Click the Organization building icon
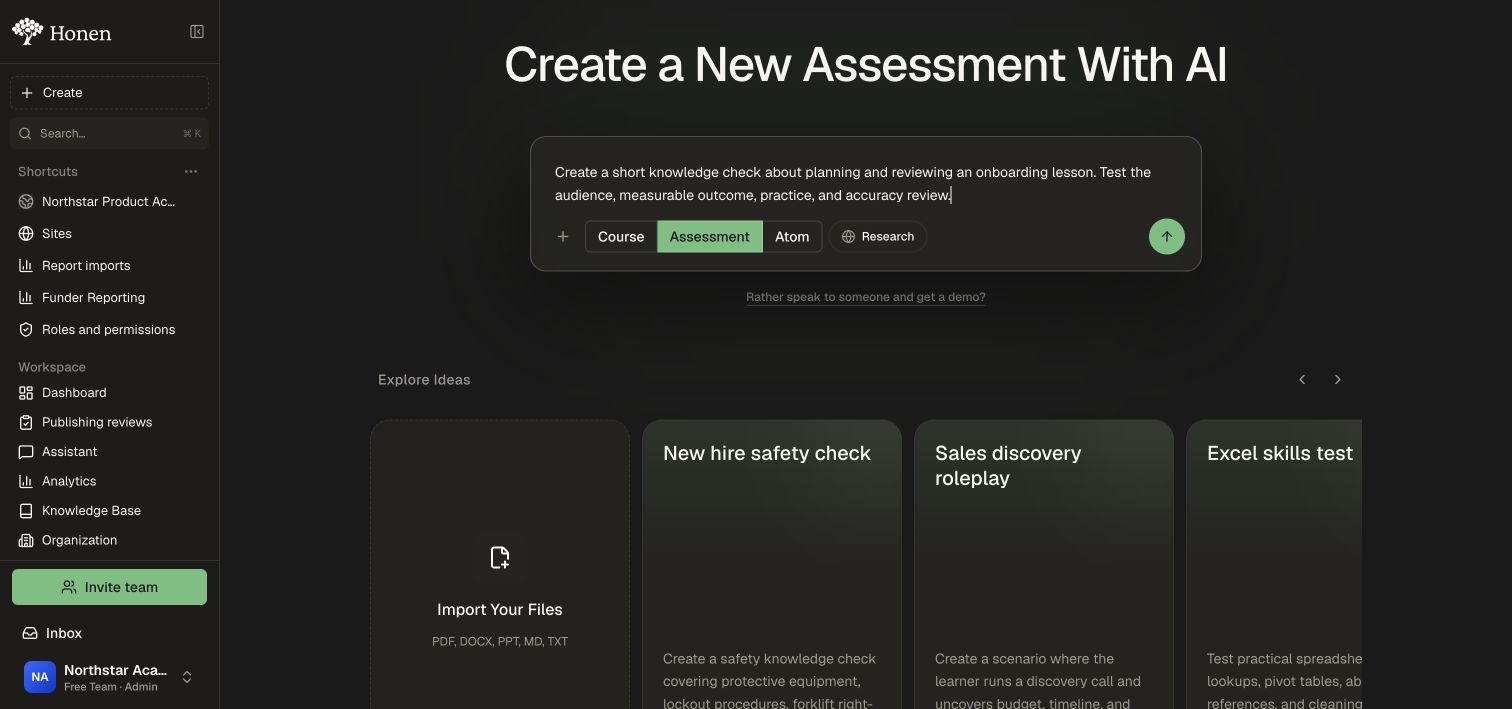The image size is (1512, 709). [x=26, y=540]
